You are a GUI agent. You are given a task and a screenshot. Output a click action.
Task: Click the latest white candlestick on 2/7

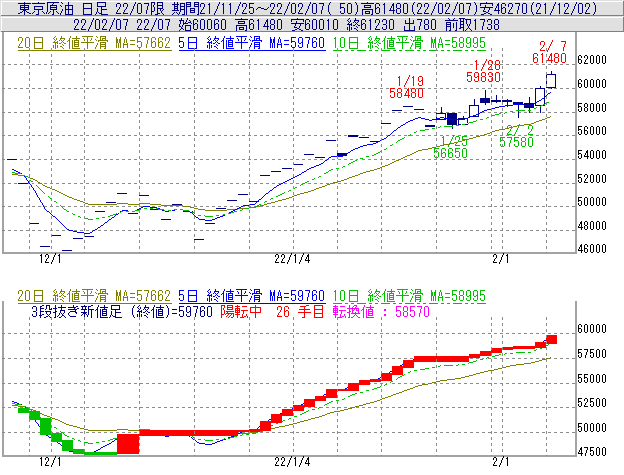coord(551,81)
